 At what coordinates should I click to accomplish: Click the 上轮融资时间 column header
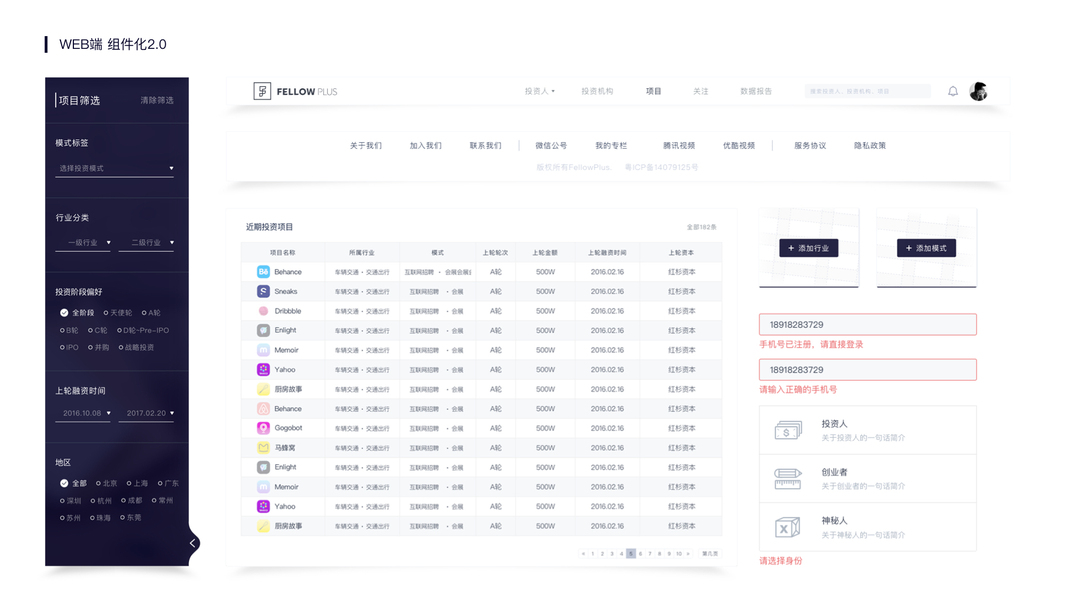coord(607,252)
